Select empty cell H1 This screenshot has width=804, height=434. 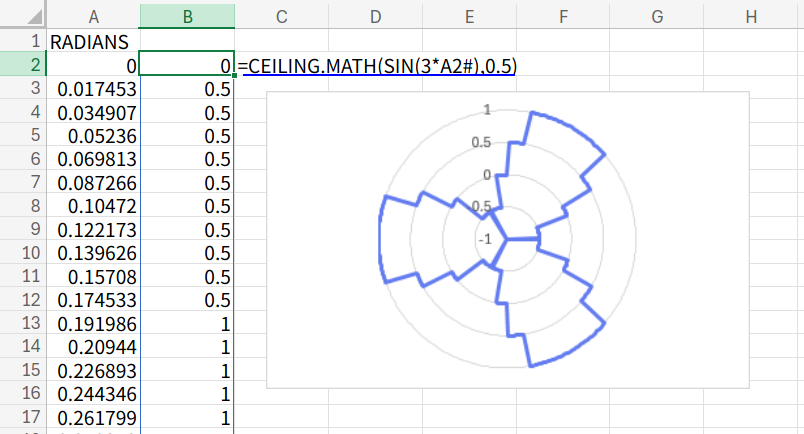[751, 42]
